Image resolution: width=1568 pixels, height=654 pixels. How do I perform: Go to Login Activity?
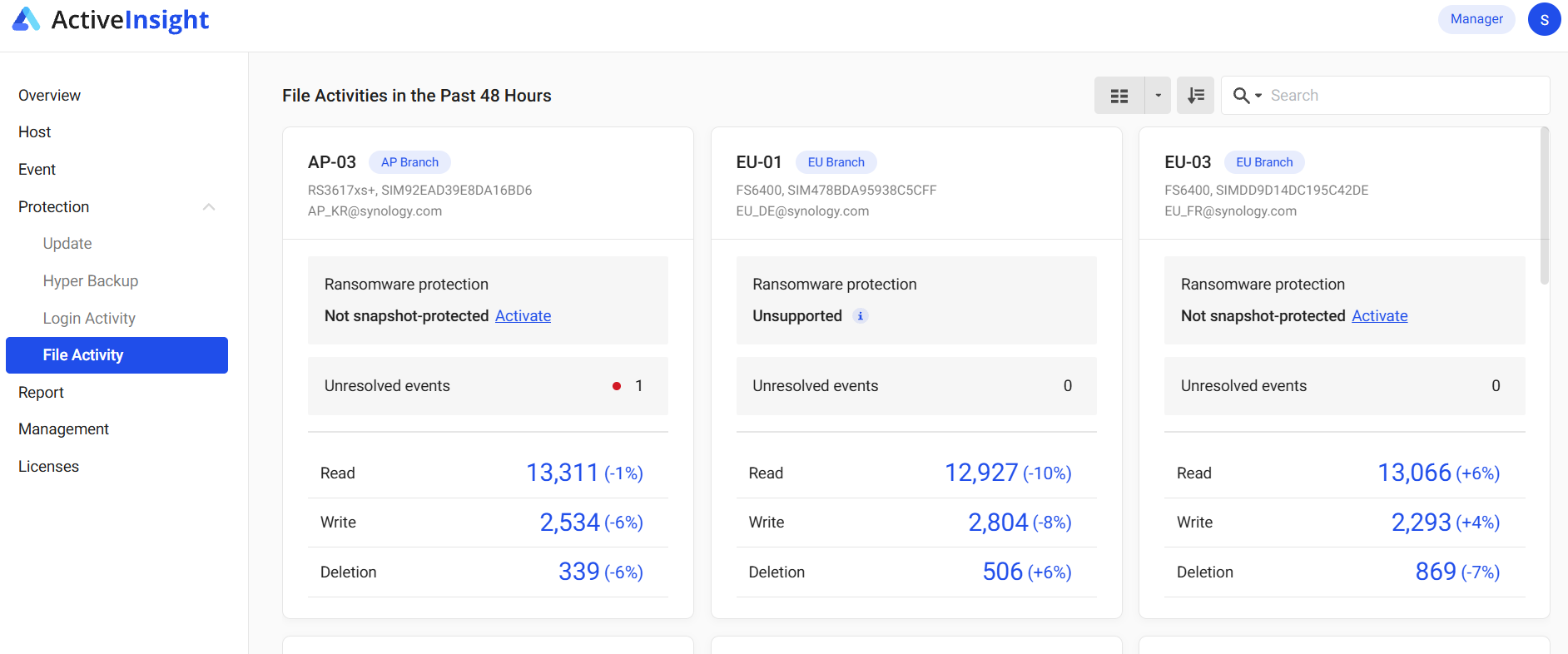[89, 319]
